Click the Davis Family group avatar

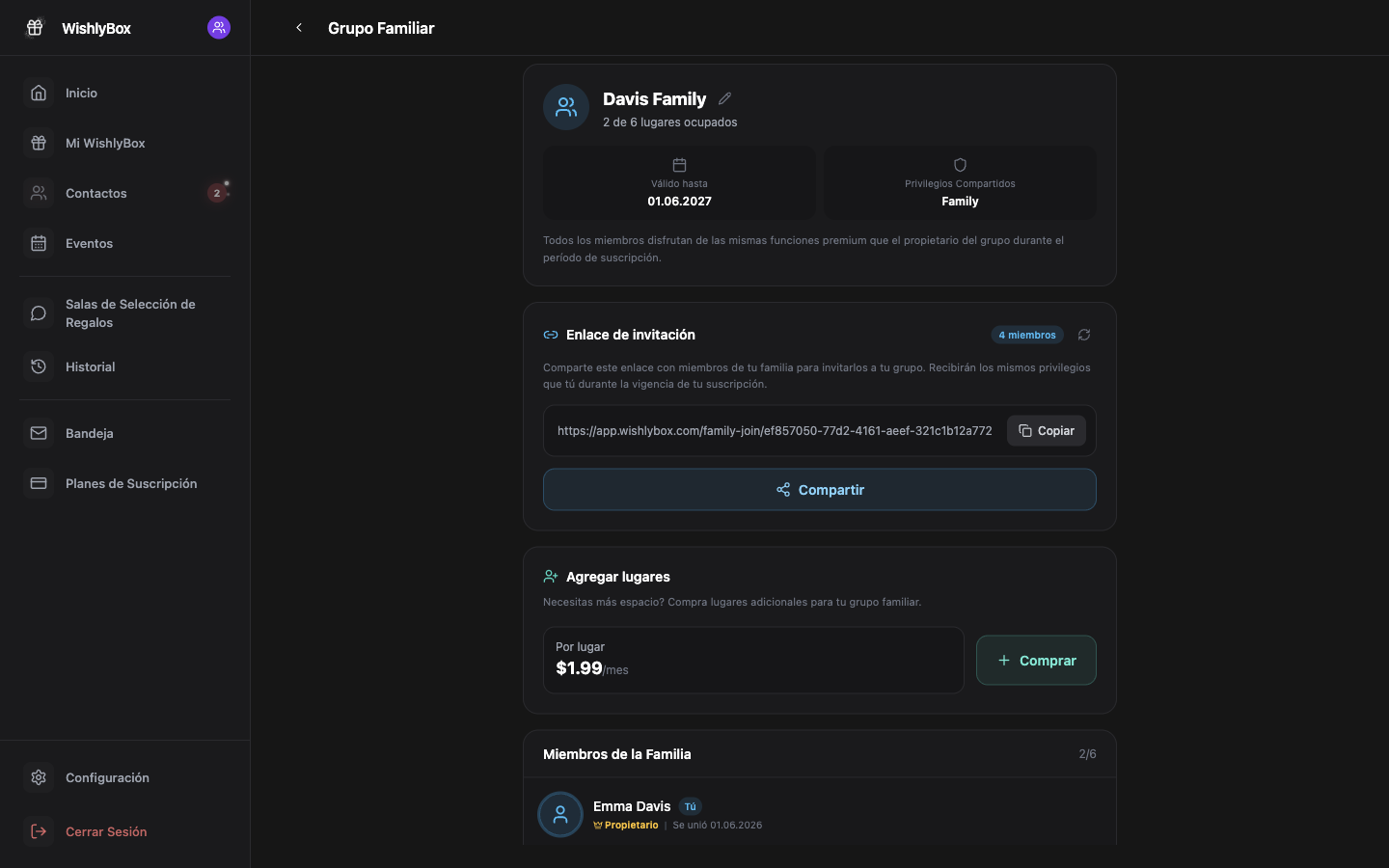(x=566, y=107)
